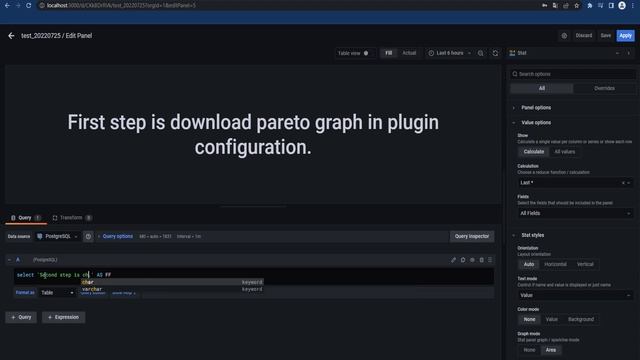Image resolution: width=640 pixels, height=360 pixels.
Task: Click the magnifier icon in Search options
Action: [x=515, y=74]
